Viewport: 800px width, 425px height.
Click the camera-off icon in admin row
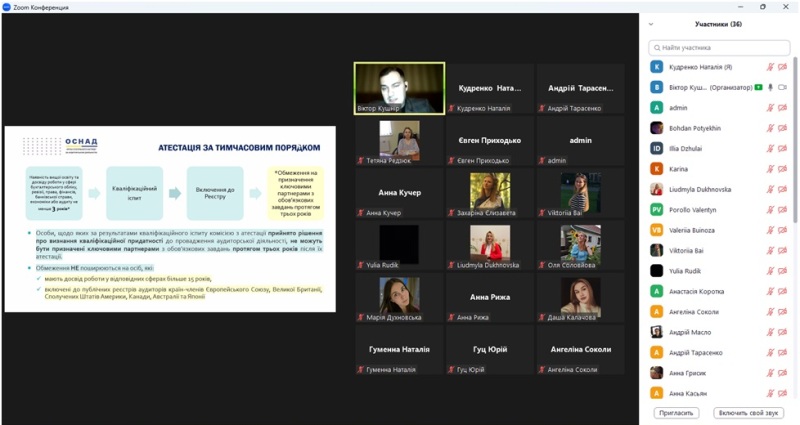coord(783,108)
